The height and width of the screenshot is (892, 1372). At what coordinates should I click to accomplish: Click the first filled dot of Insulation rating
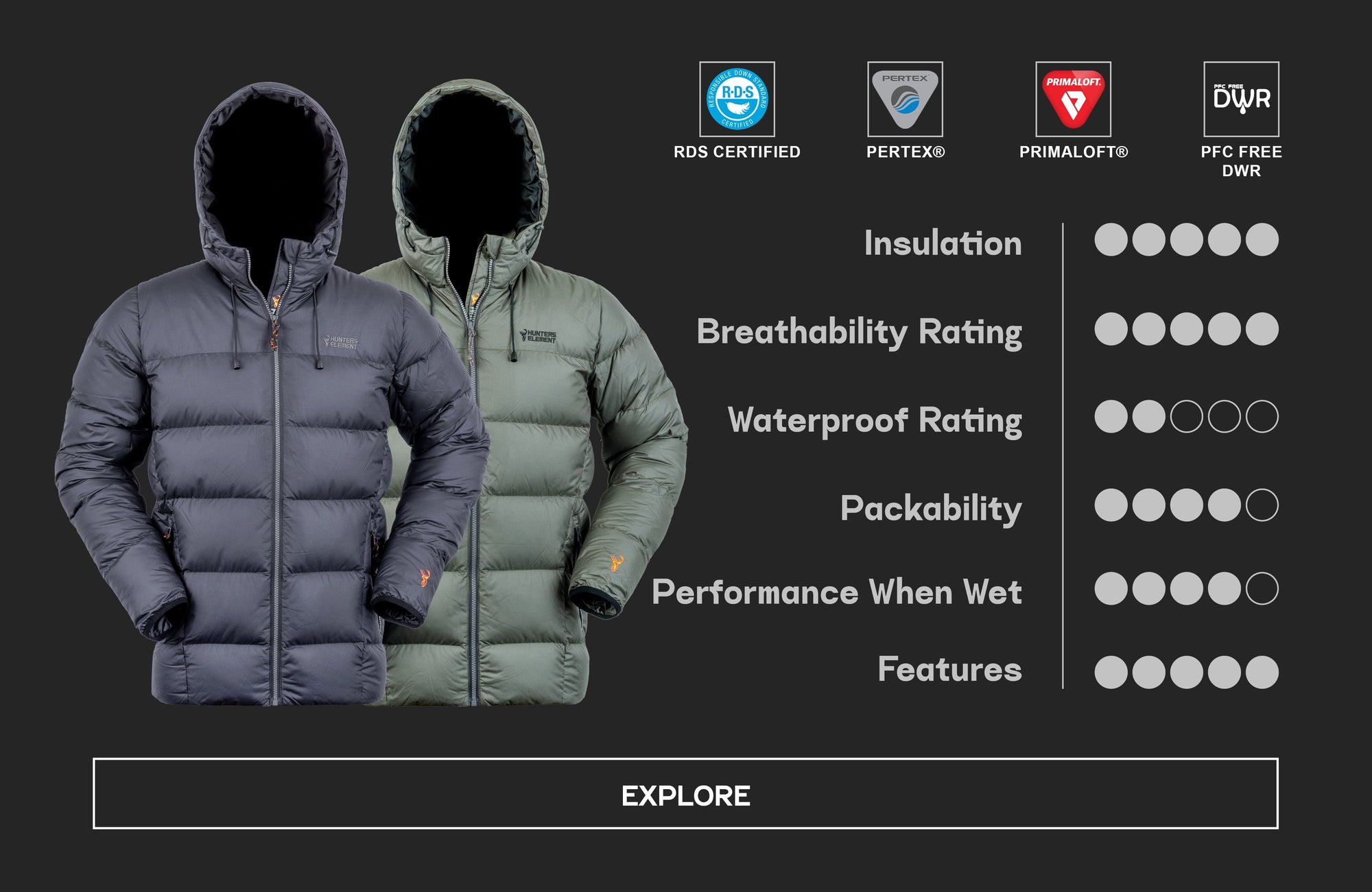(1111, 239)
